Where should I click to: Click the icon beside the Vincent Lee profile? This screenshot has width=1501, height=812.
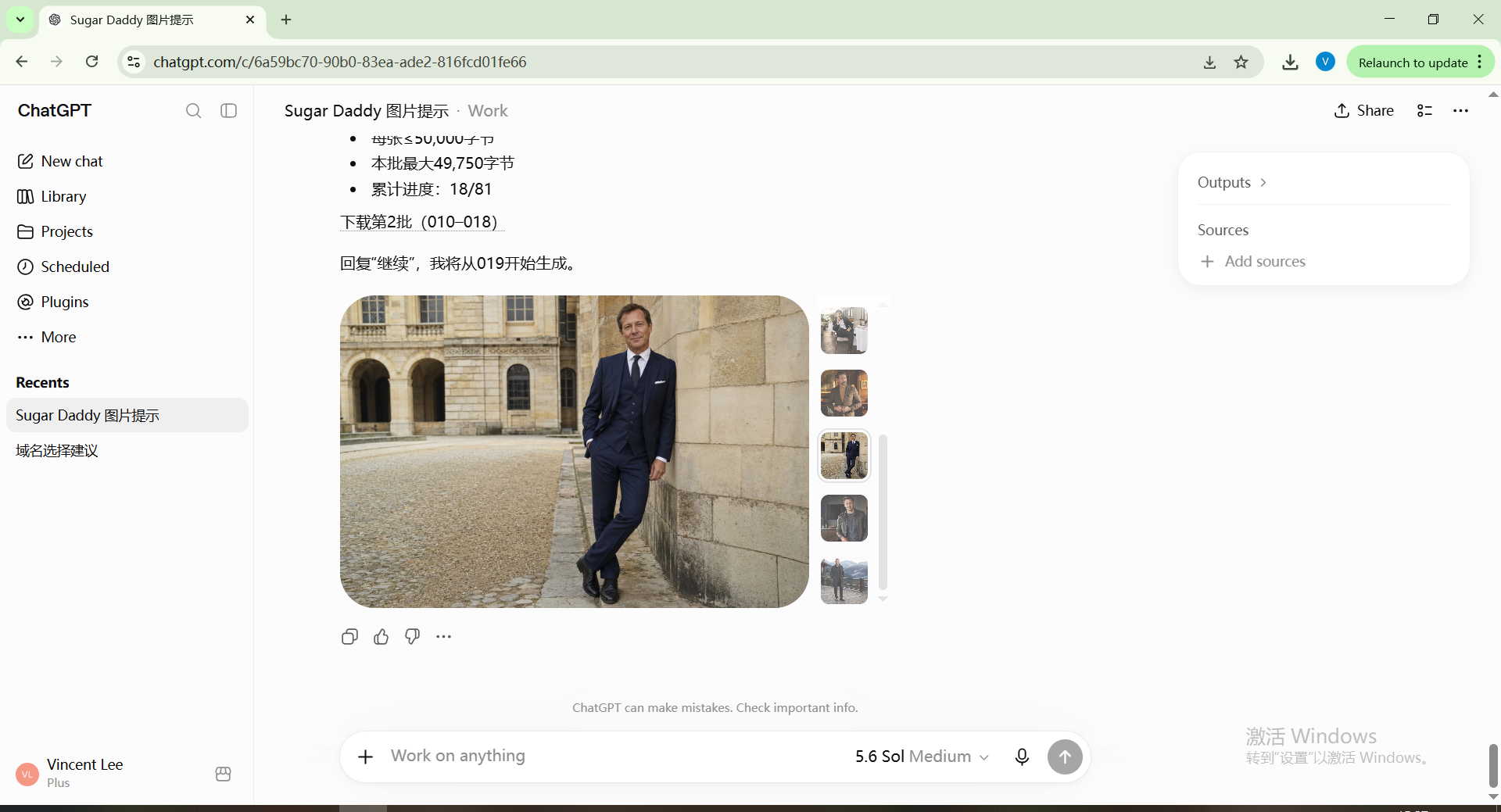(223, 774)
